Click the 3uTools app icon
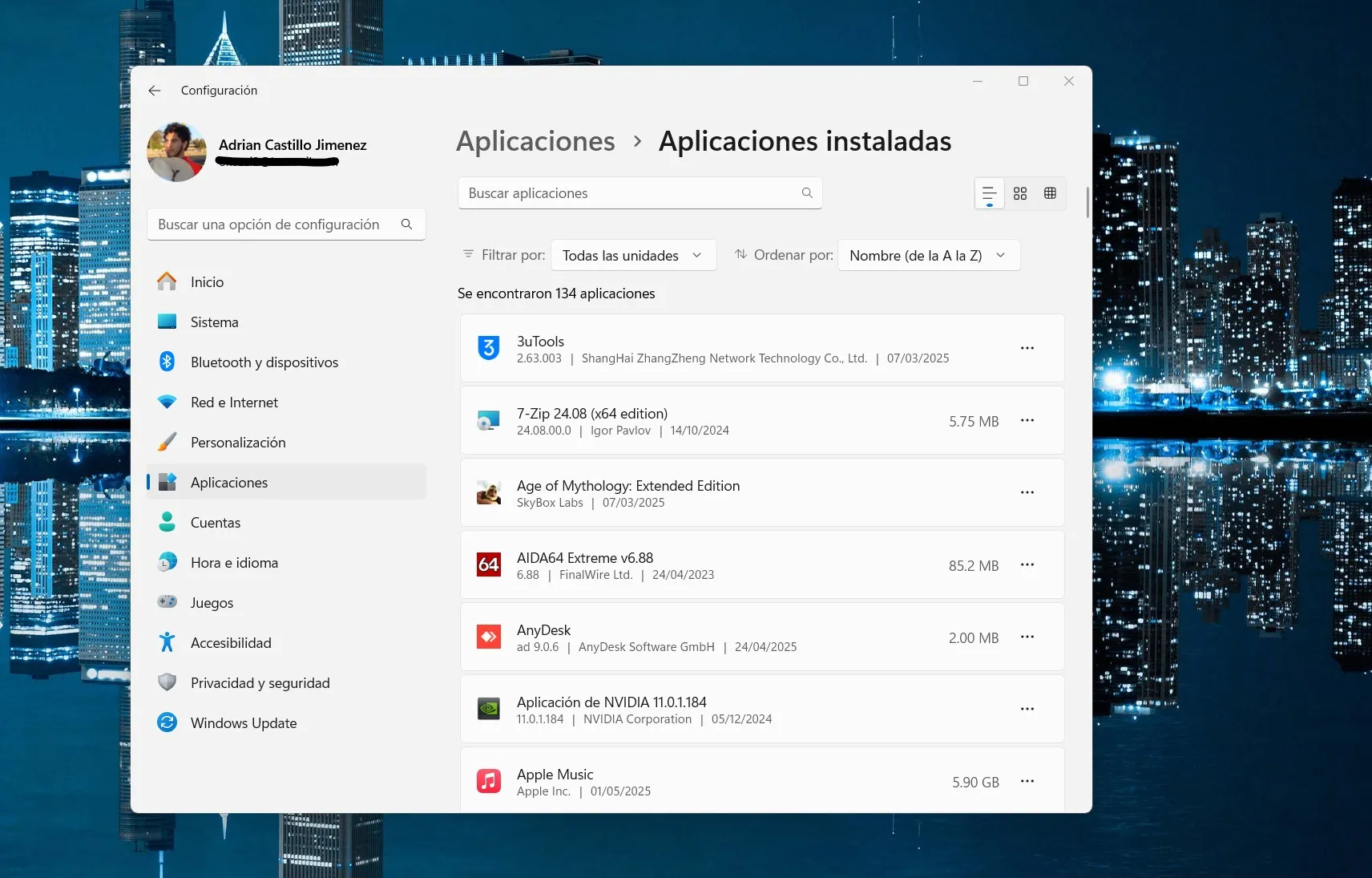Viewport: 1372px width, 878px height. point(489,348)
